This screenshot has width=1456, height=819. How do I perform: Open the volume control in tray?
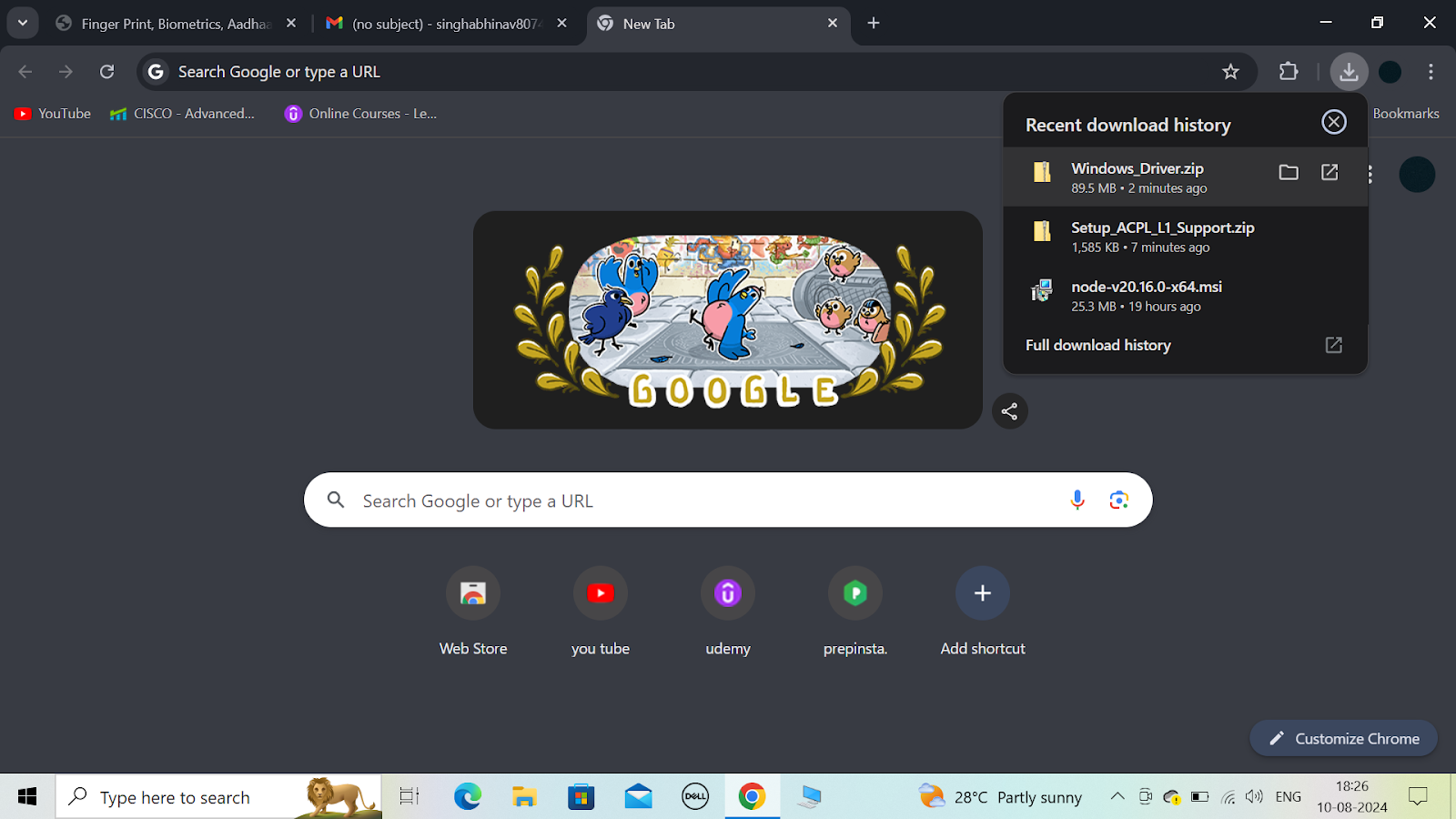click(x=1255, y=797)
